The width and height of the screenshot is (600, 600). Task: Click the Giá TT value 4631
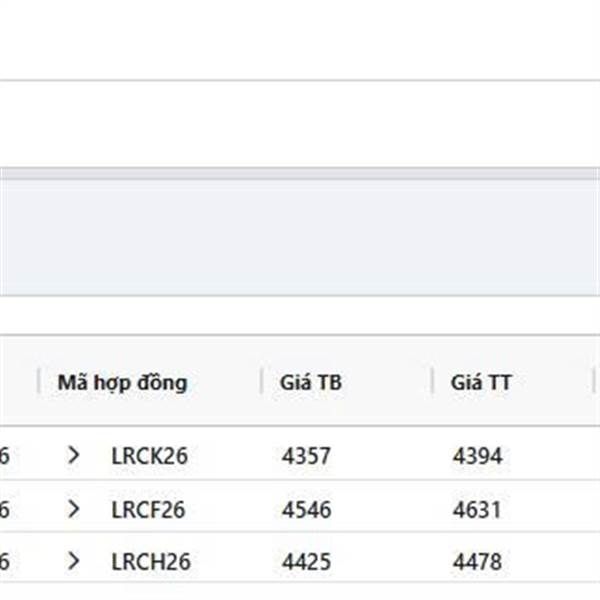(476, 510)
